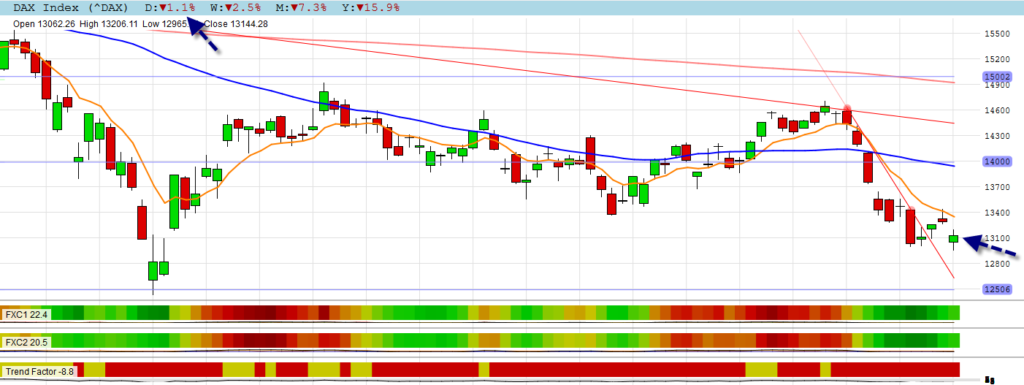1024x385 pixels.
Task: Select the "Close 13144.28" price readout
Action: [236, 24]
